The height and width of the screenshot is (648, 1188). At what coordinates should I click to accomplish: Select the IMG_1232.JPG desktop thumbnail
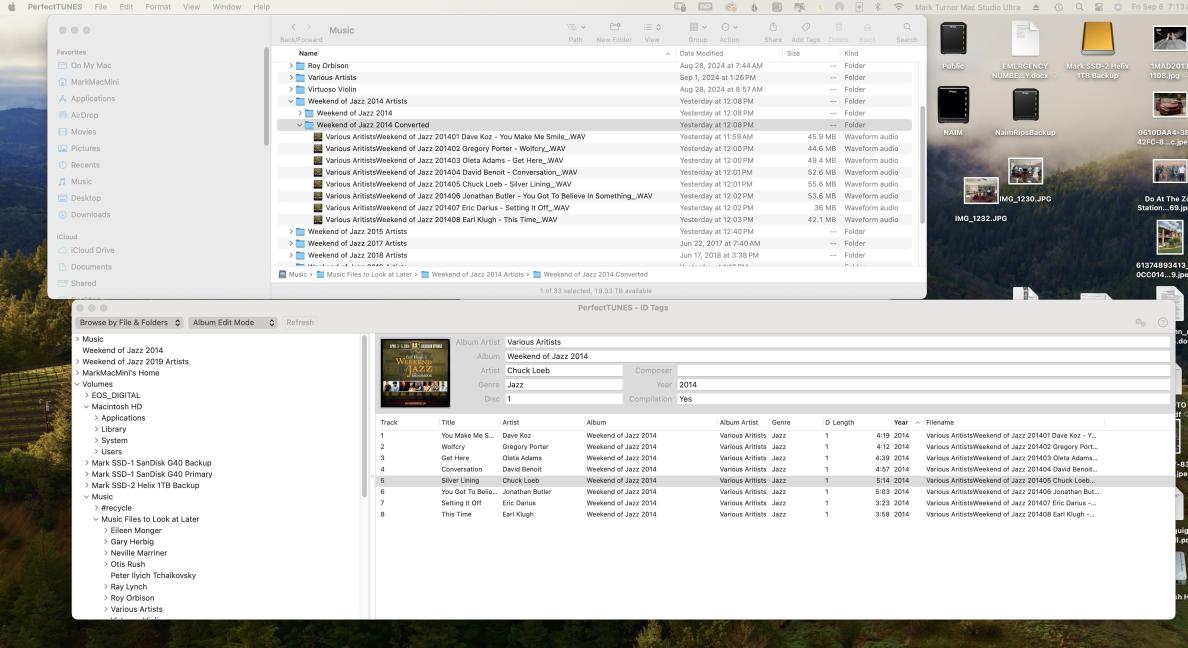[x=980, y=190]
